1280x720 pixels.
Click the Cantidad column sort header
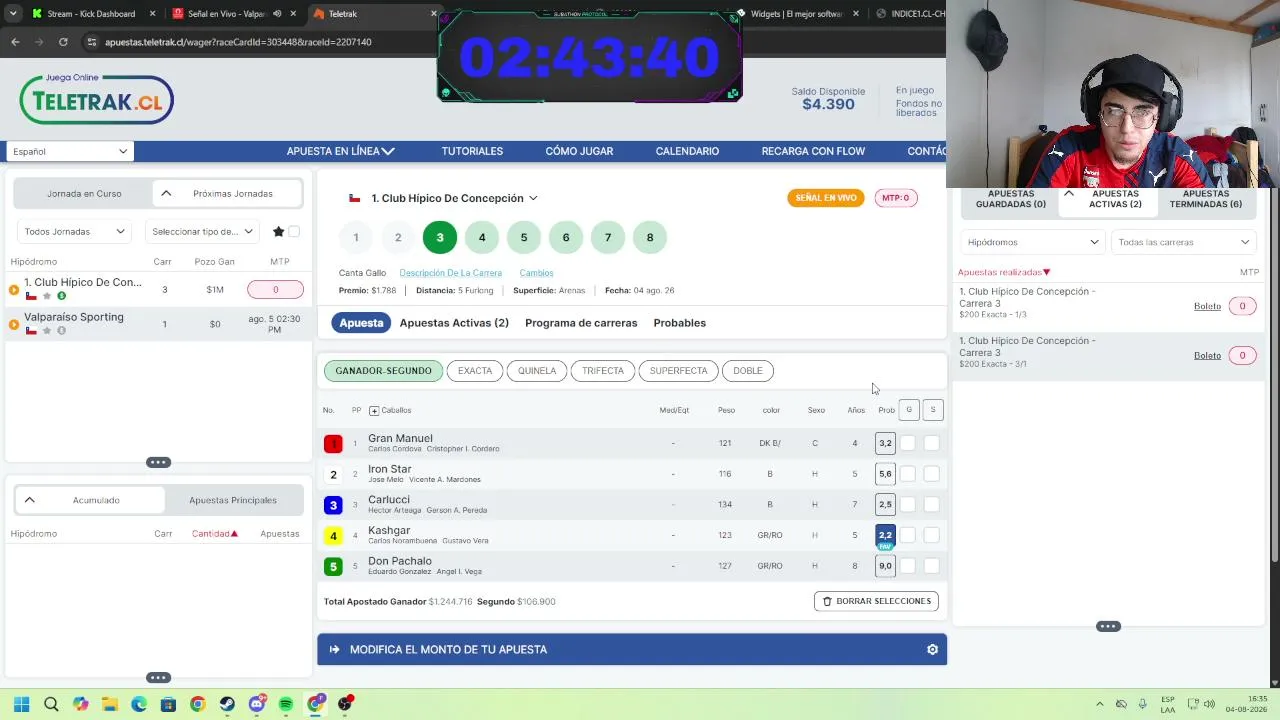coord(215,534)
